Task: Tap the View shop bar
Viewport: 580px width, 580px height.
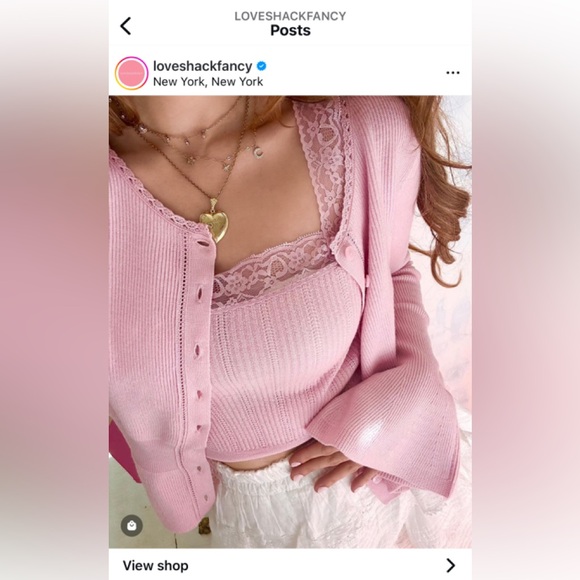Action: 290,564
